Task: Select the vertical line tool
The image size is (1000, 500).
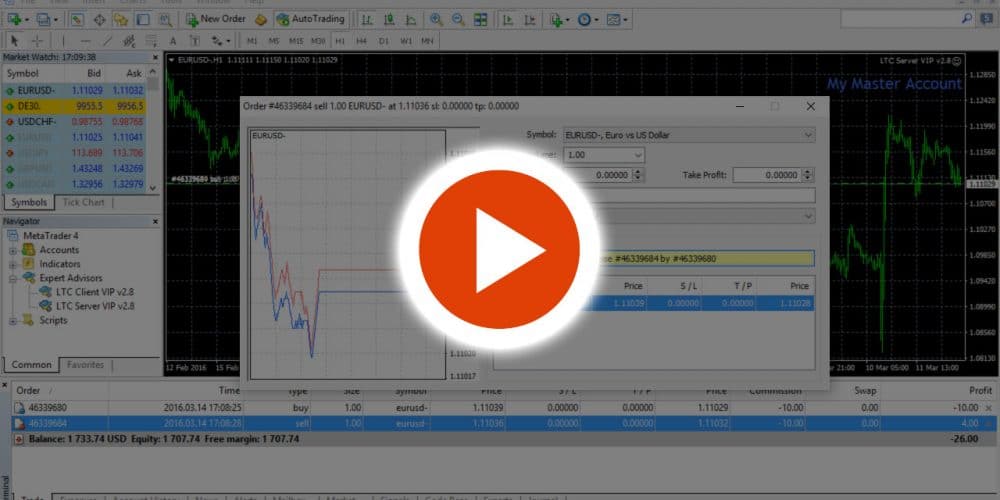Action: coord(63,41)
